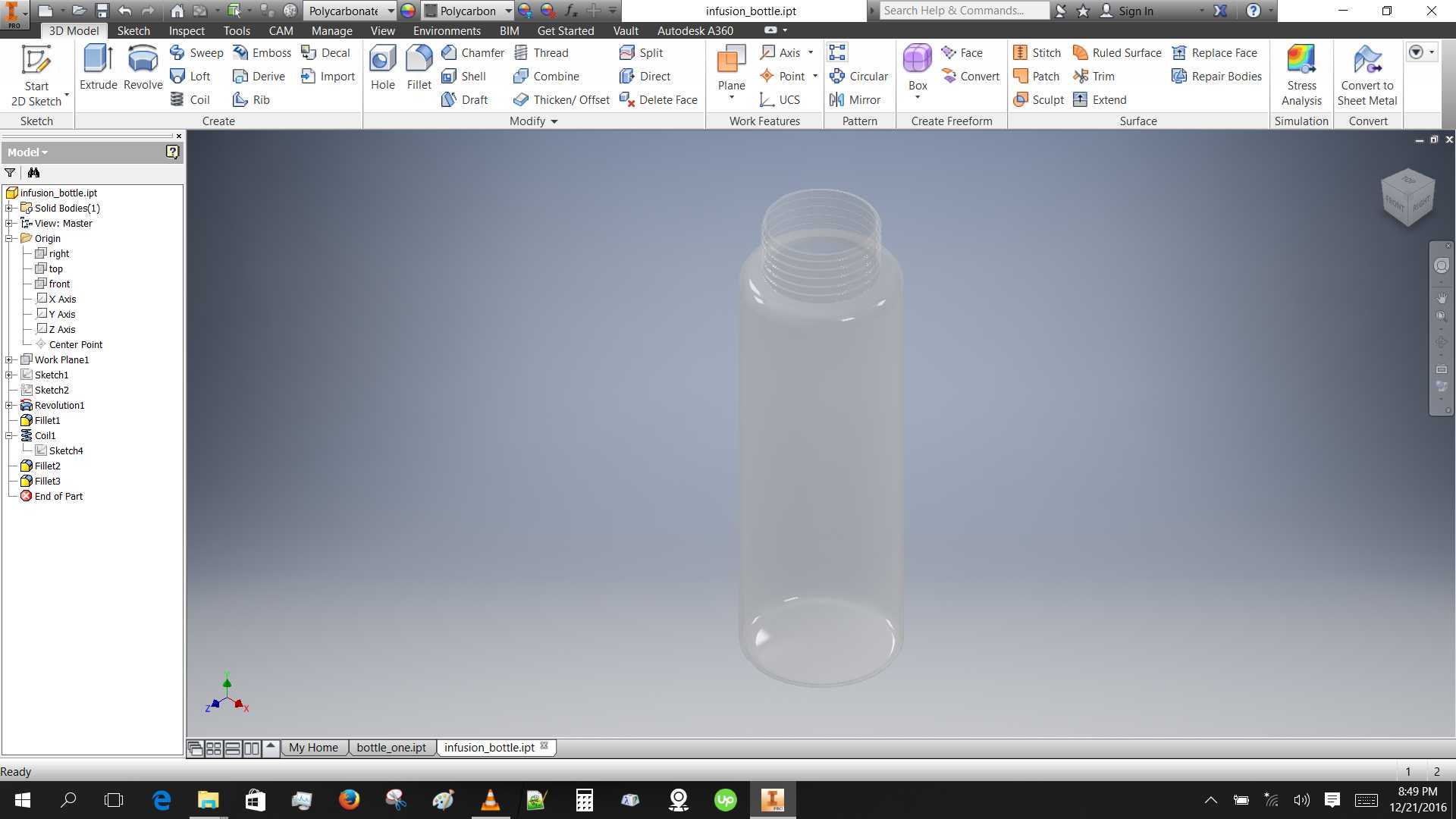Image resolution: width=1456 pixels, height=819 pixels.
Task: Click the Sign In button
Action: [x=1127, y=11]
